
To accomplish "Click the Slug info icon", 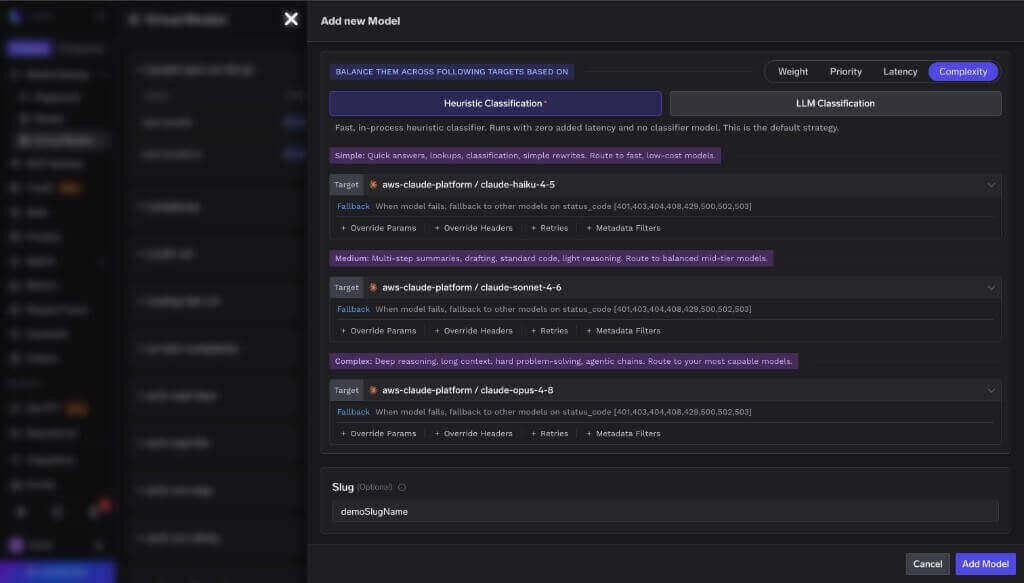I will tap(402, 487).
